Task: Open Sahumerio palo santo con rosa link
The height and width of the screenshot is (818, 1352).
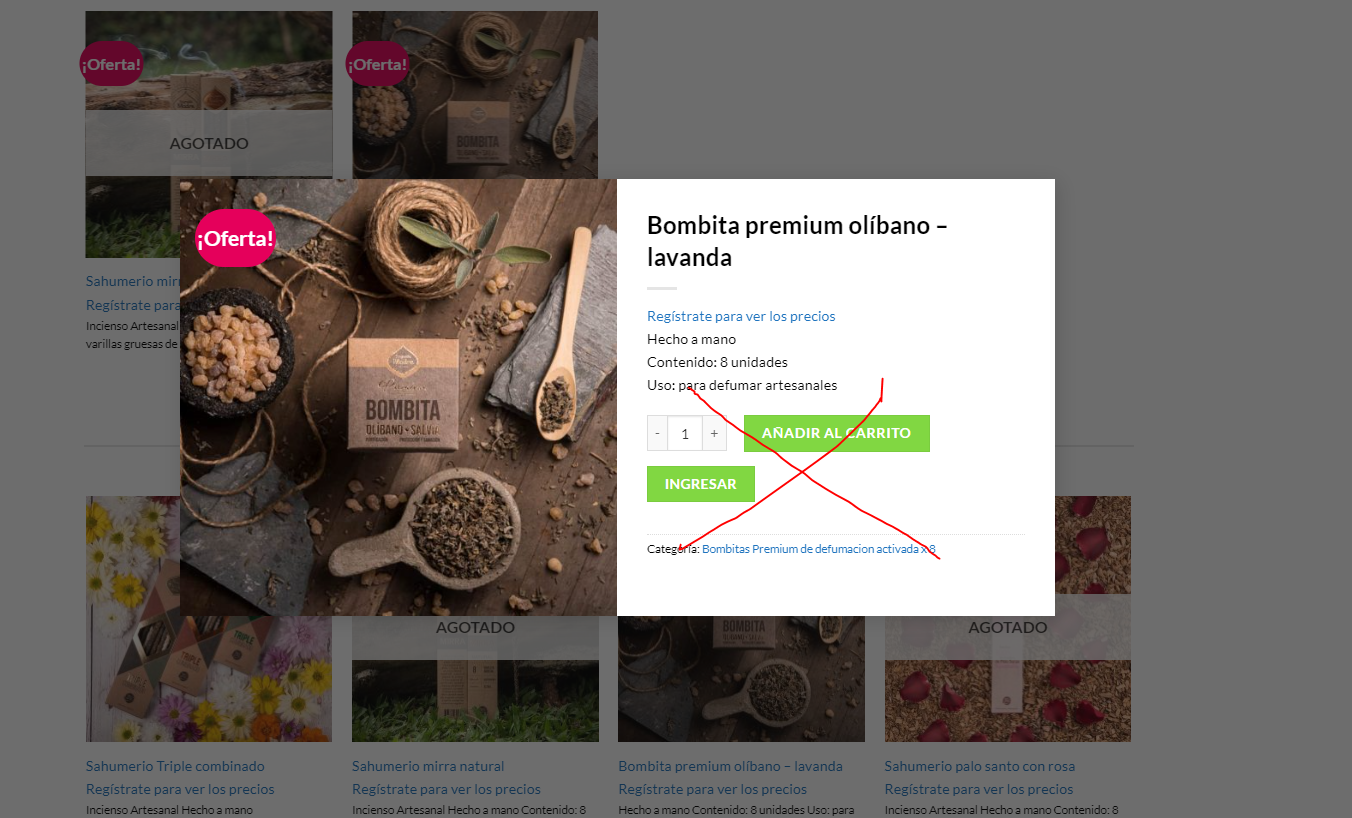Action: pos(980,766)
